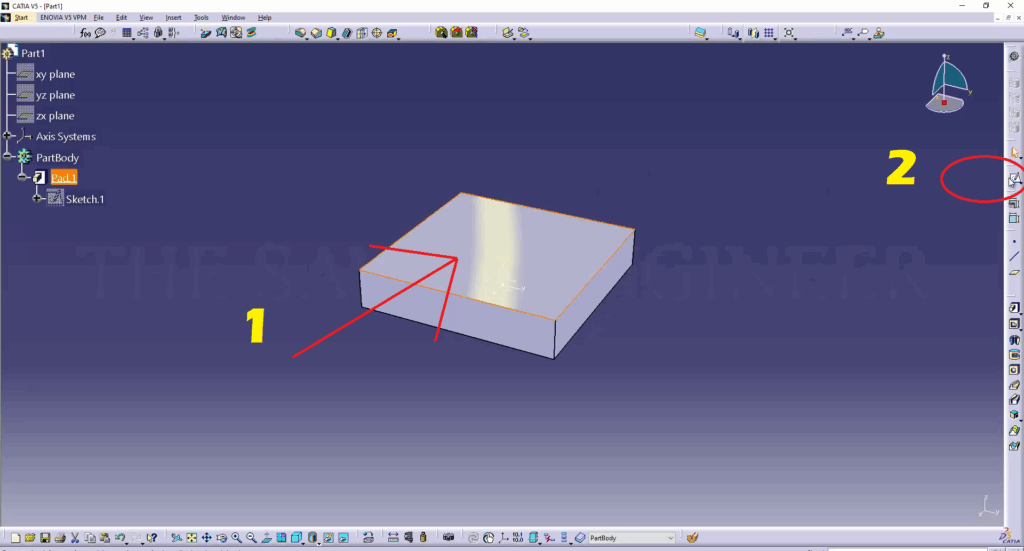Collapse the Pad.1 tree node
Viewport: 1024px width, 551px height.
[x=22, y=178]
